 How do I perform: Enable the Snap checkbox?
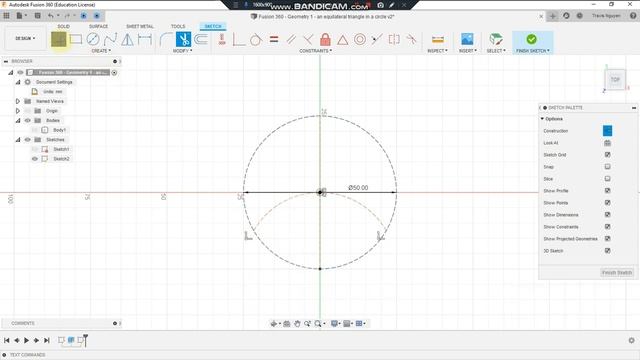click(607, 167)
